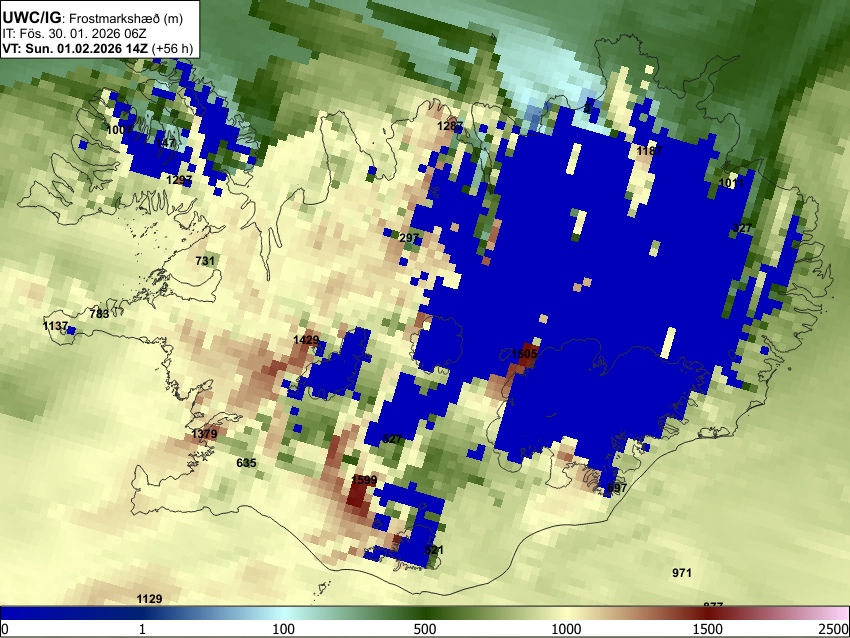Click the color scale at label 0
Image resolution: width=850 pixels, height=638 pixels.
coord(5,629)
